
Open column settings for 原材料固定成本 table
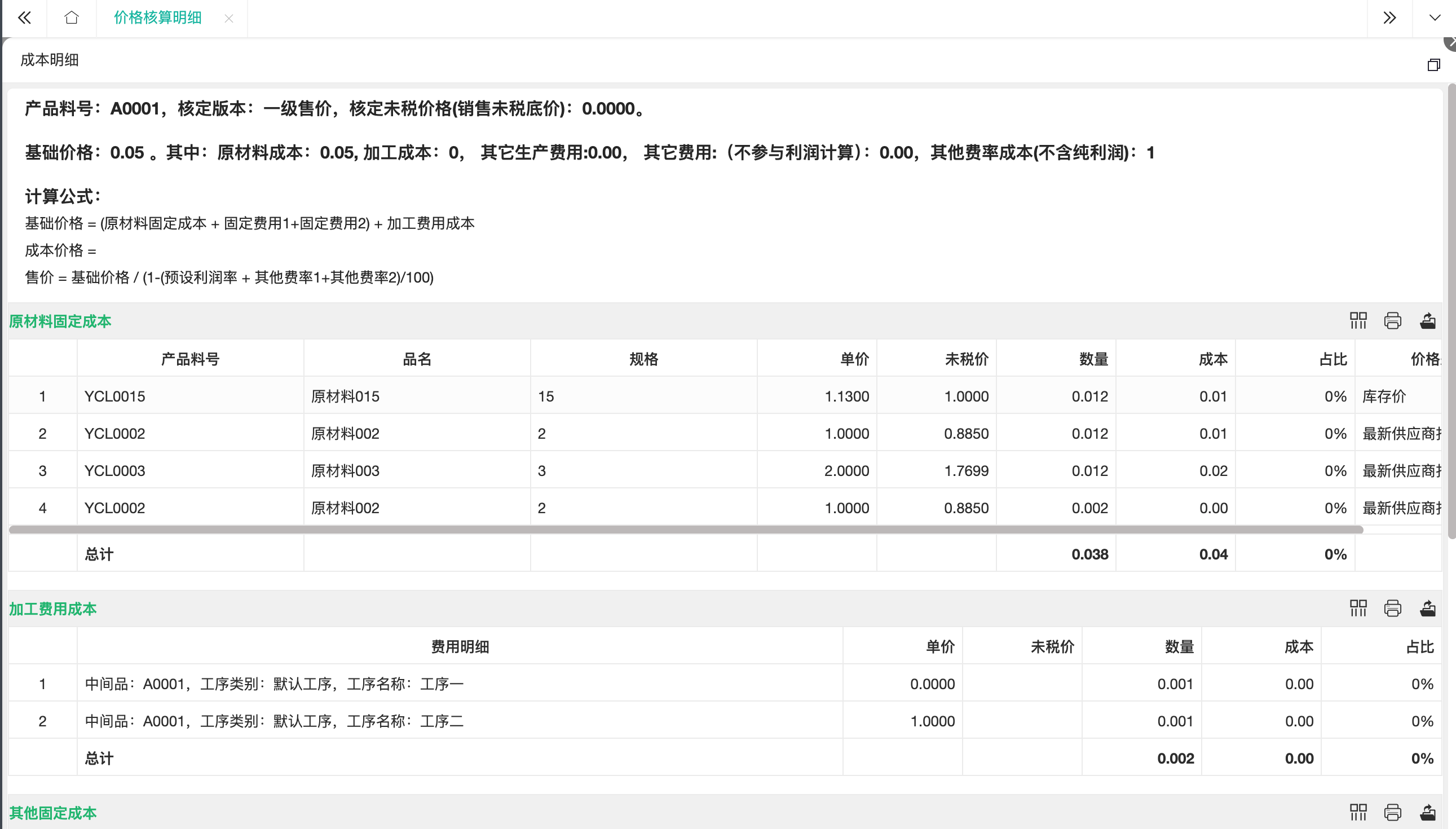coord(1358,320)
